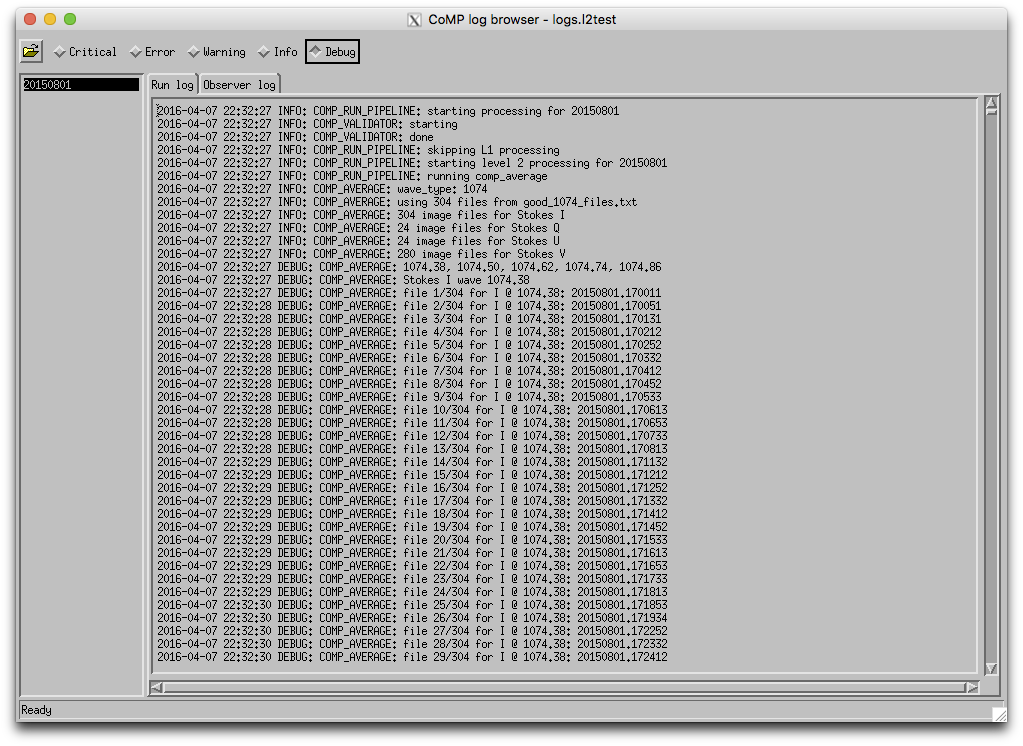Select the Run log tab

pyautogui.click(x=172, y=84)
